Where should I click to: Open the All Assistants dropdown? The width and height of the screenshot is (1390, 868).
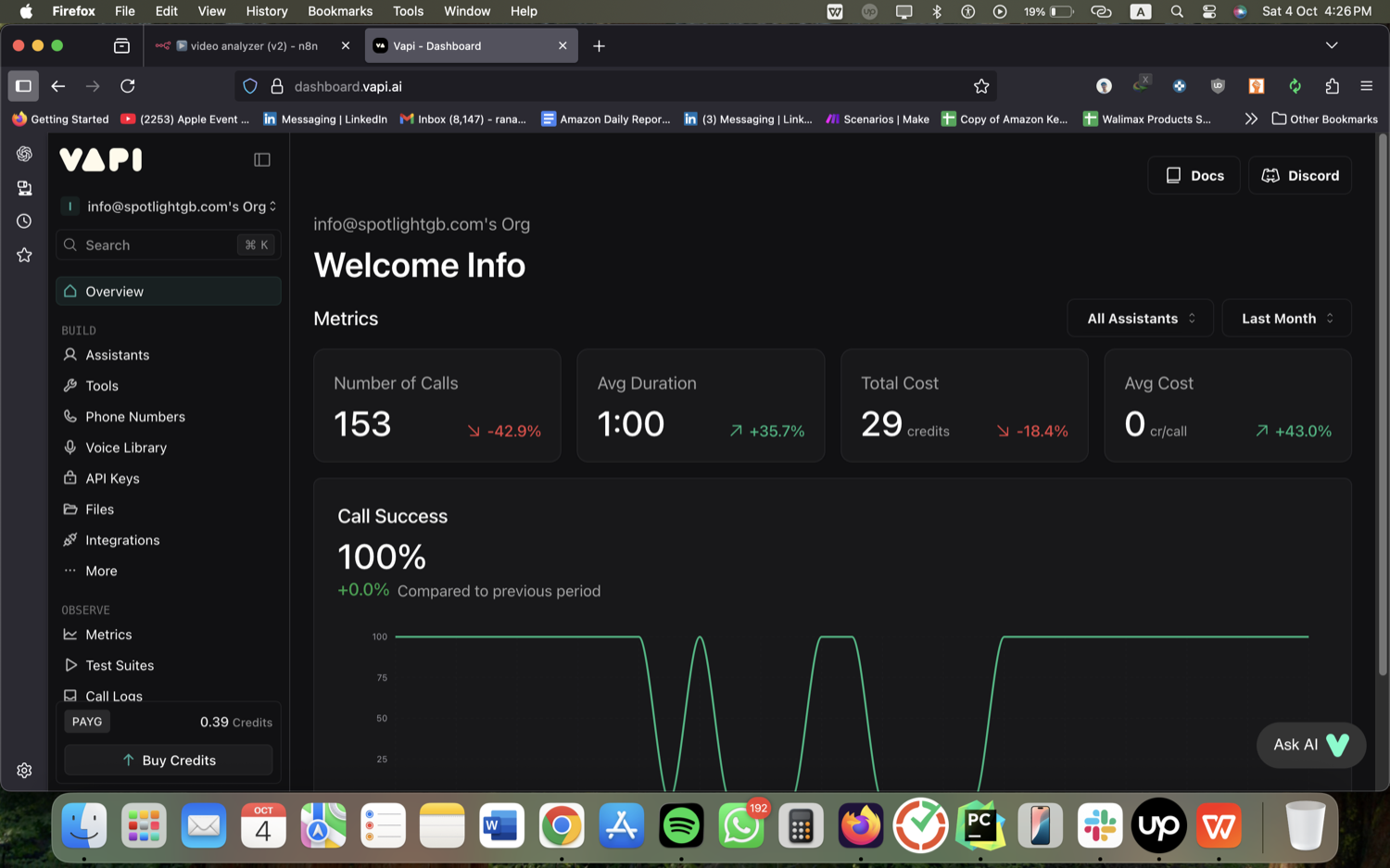[1141, 318]
